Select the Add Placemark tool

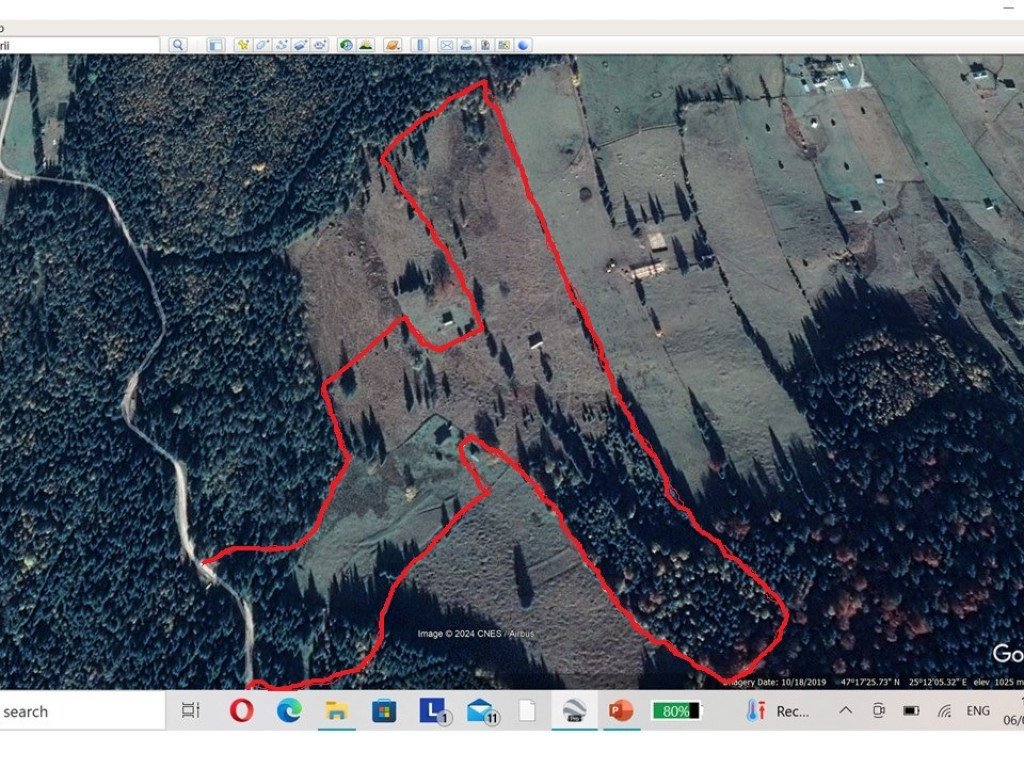coord(243,45)
